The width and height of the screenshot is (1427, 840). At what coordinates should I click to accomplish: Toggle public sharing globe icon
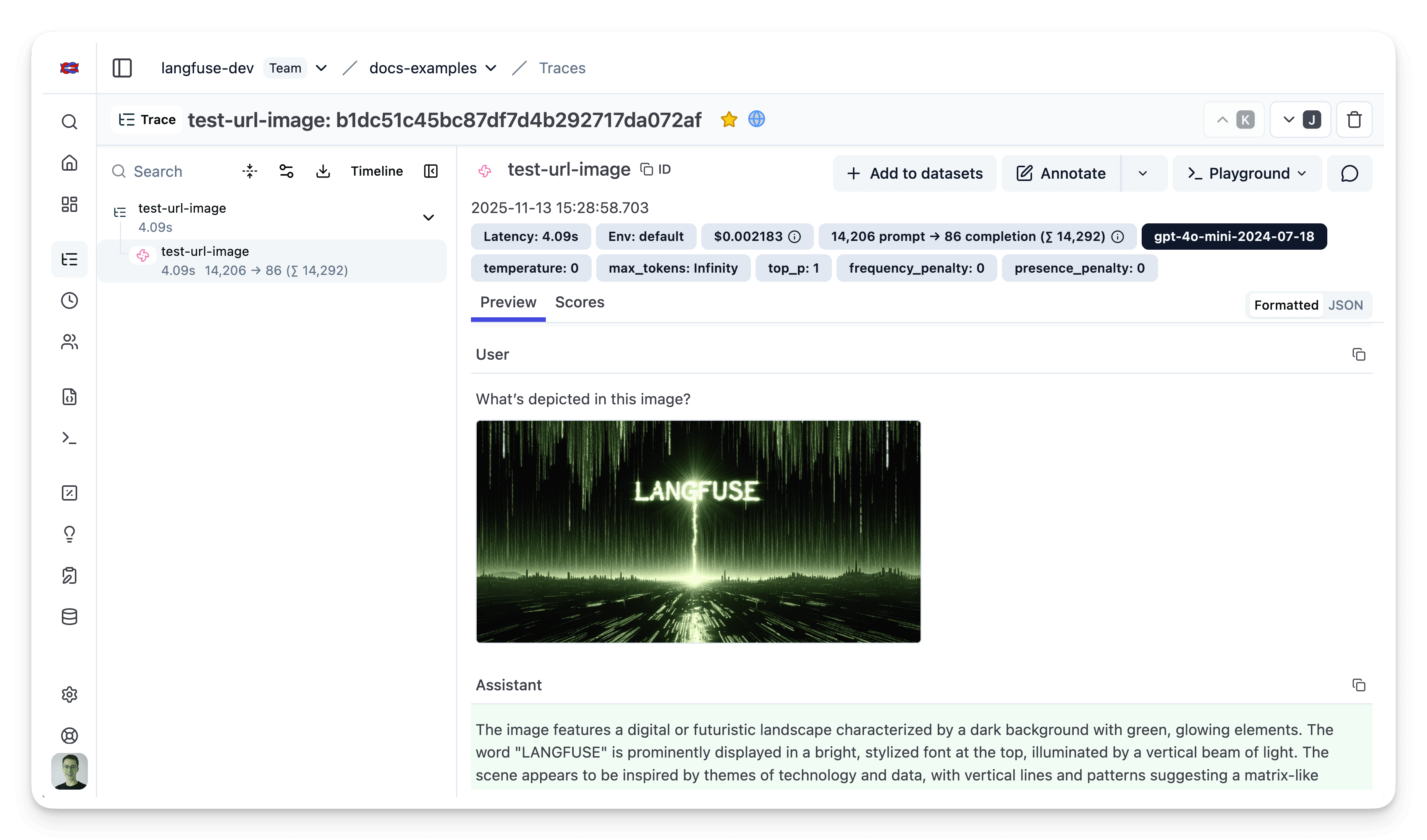(757, 120)
